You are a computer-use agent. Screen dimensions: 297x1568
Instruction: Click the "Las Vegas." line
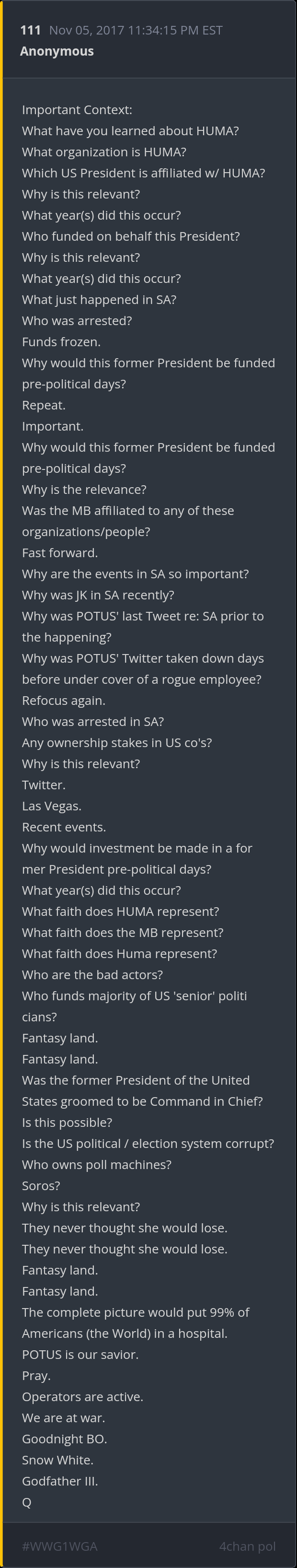(x=51, y=805)
